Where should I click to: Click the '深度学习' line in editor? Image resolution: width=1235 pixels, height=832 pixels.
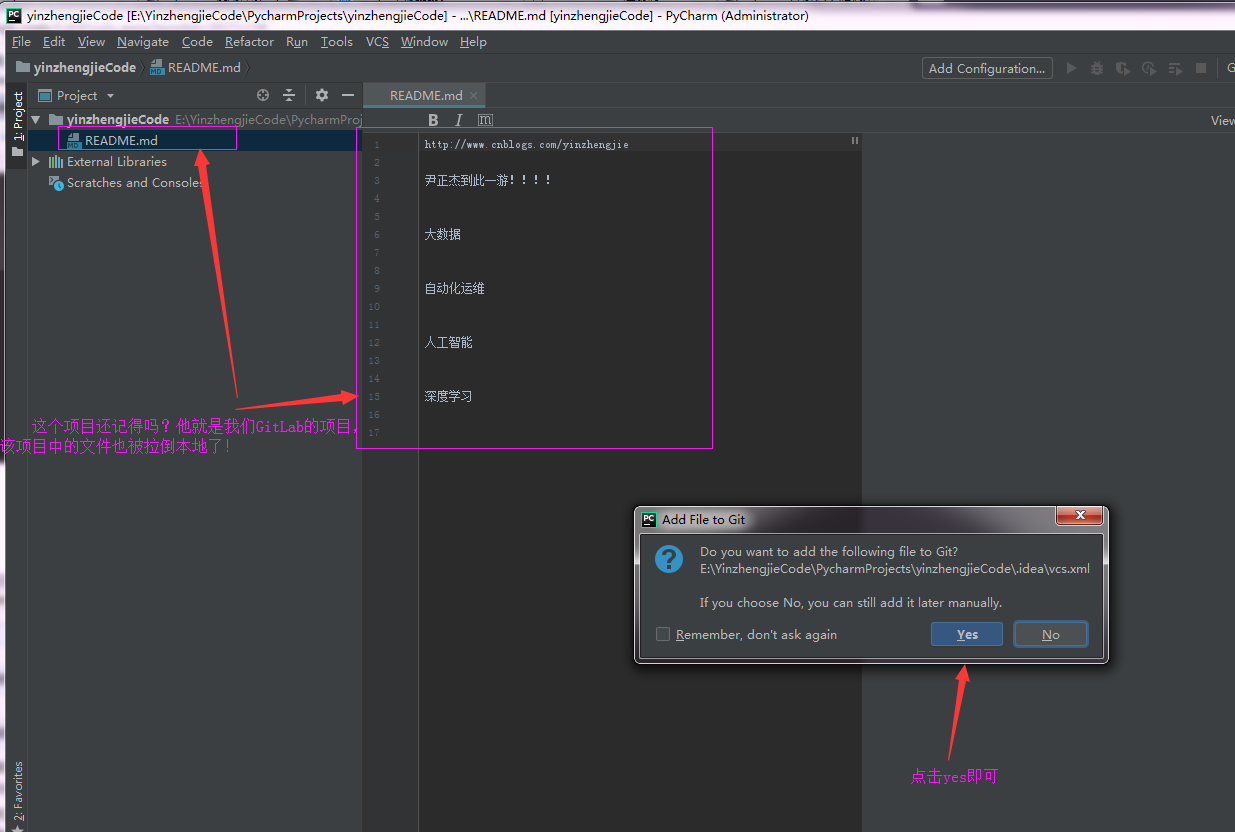pos(448,396)
